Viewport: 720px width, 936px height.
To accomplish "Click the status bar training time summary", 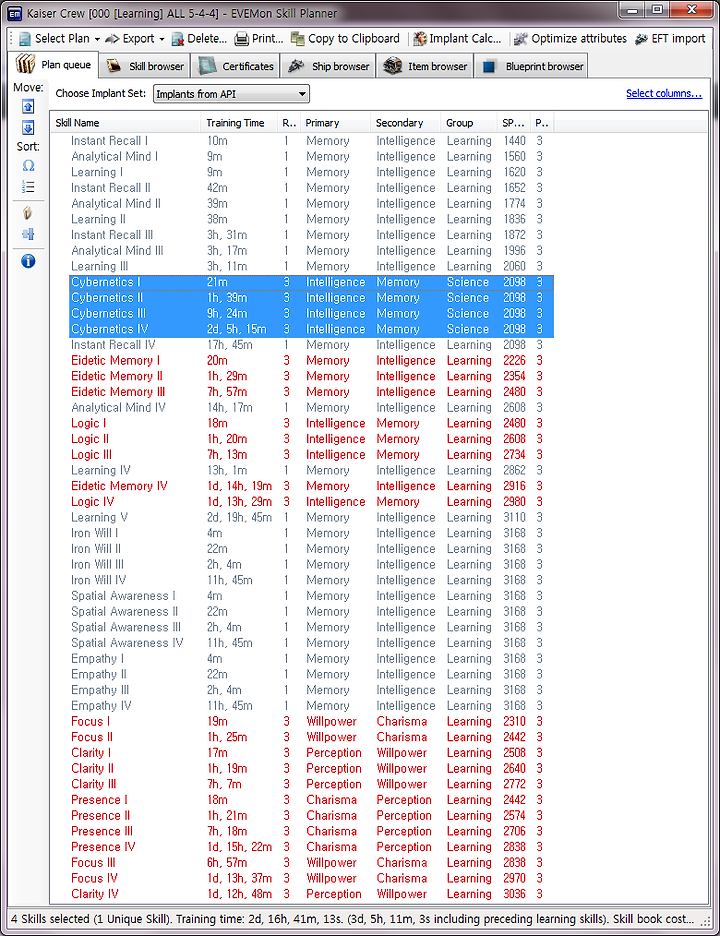I will pyautogui.click(x=352, y=919).
